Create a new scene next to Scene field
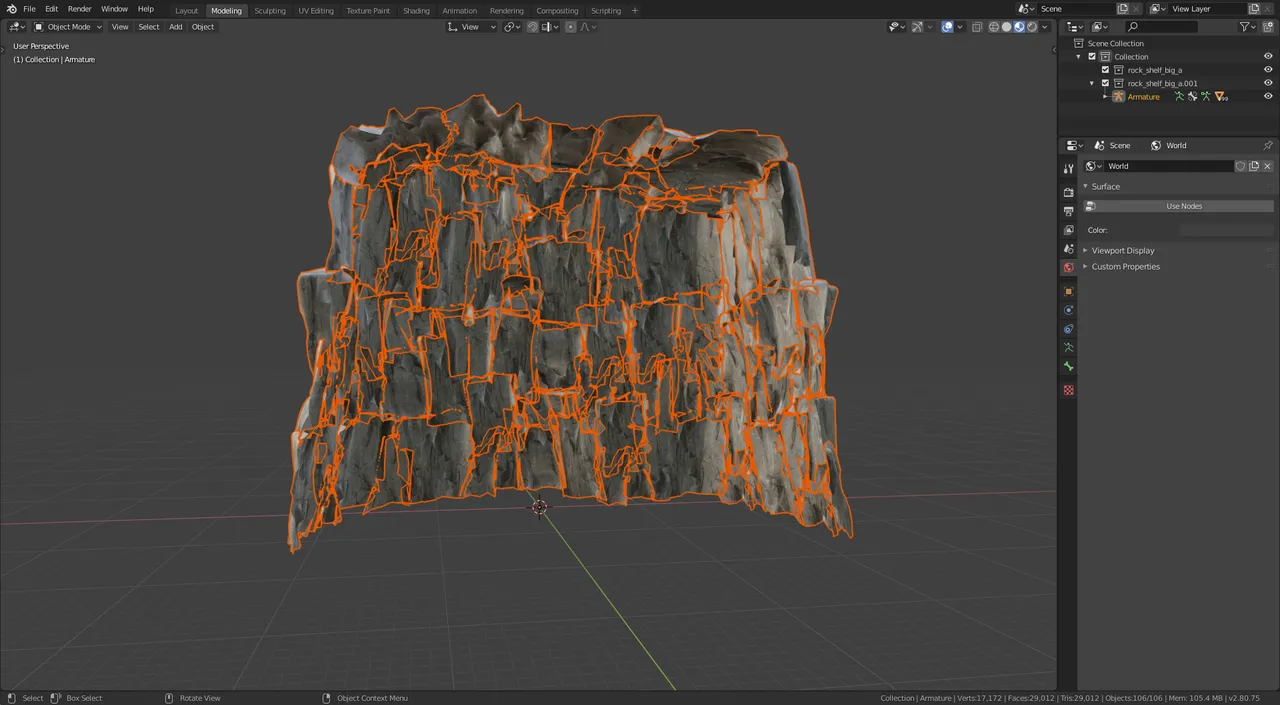Screen dimensions: 1280x705 [1123, 9]
